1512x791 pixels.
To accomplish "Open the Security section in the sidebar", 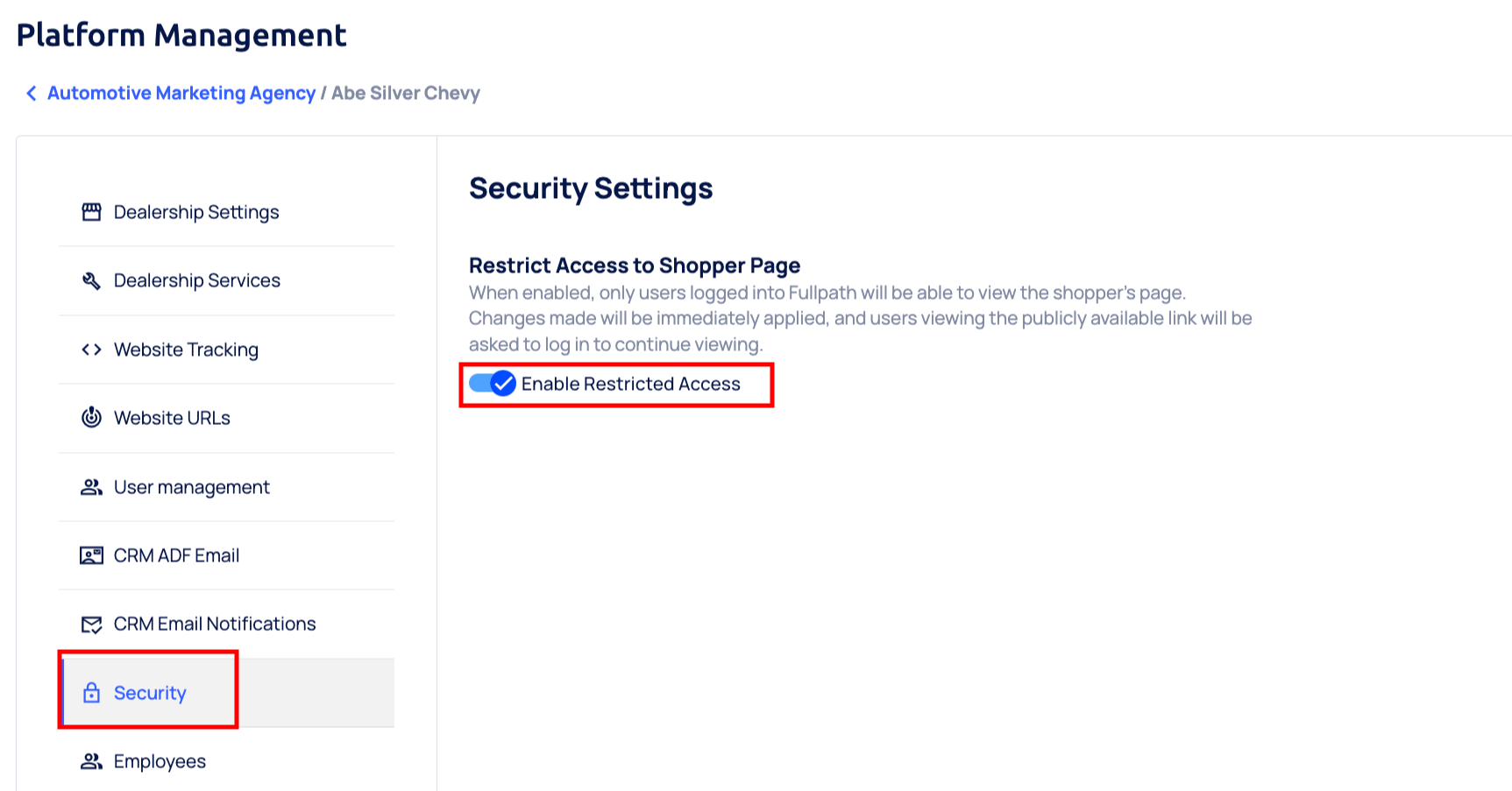I will tap(149, 692).
